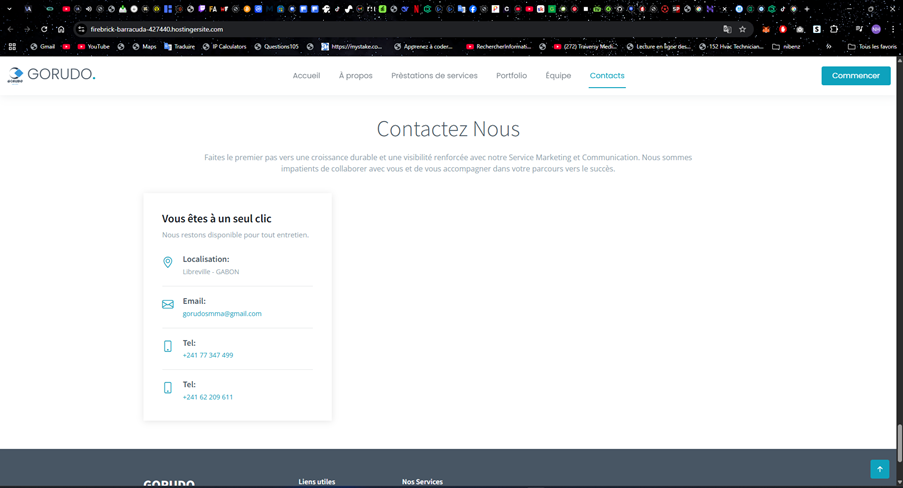This screenshot has height=488, width=903.
Task: Click the camera screenshot extension icon
Action: (800, 29)
